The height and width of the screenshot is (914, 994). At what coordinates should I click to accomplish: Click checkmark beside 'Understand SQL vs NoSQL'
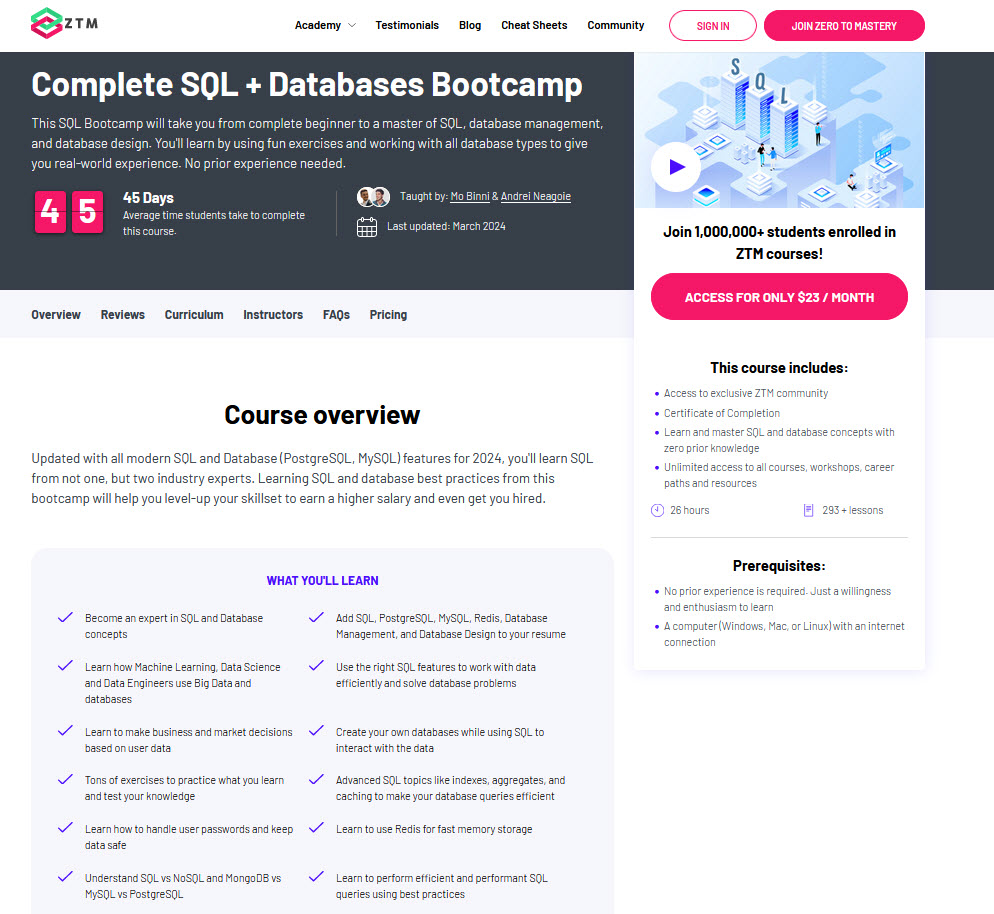tap(65, 877)
